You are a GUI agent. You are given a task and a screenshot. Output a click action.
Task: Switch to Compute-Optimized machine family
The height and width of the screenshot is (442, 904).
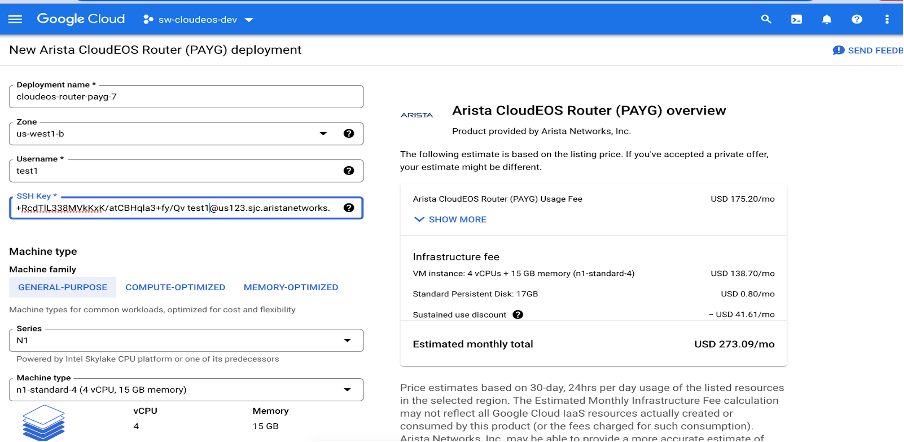[x=175, y=287]
